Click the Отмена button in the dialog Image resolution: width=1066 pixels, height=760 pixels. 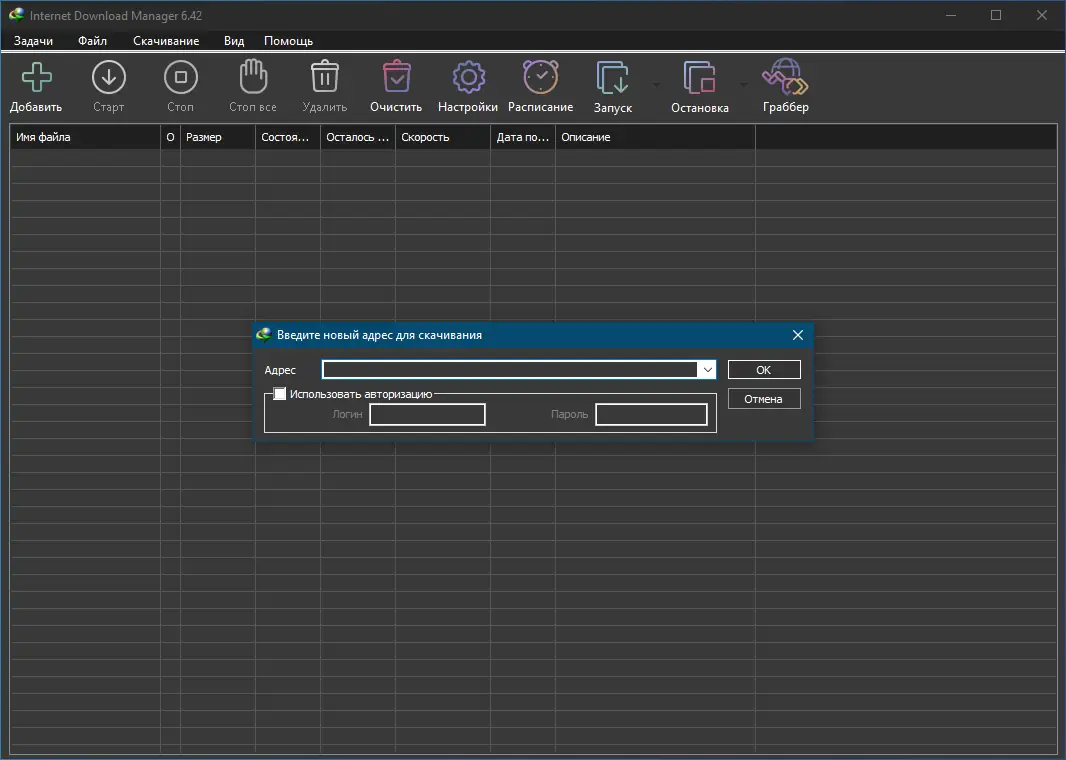click(764, 399)
